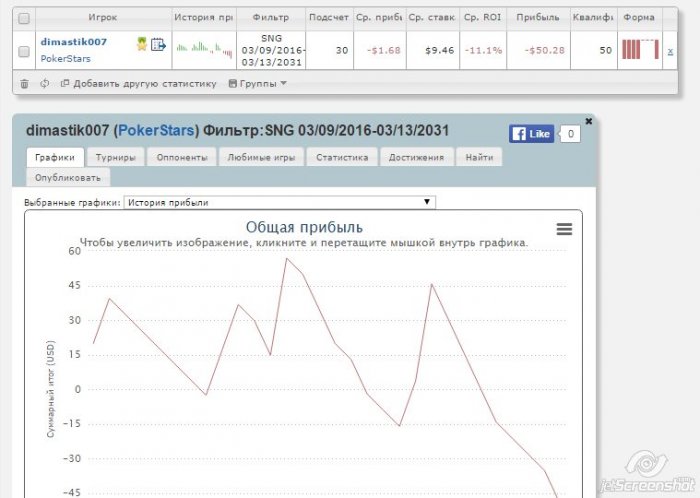Close the dimastik007 details panel
This screenshot has width=700, height=498.
click(588, 121)
